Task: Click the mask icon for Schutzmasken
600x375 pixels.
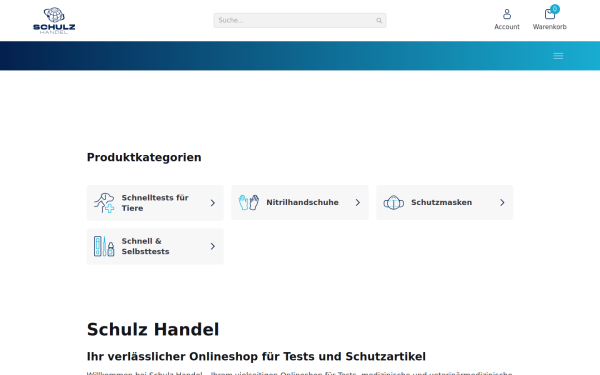Action: click(393, 202)
